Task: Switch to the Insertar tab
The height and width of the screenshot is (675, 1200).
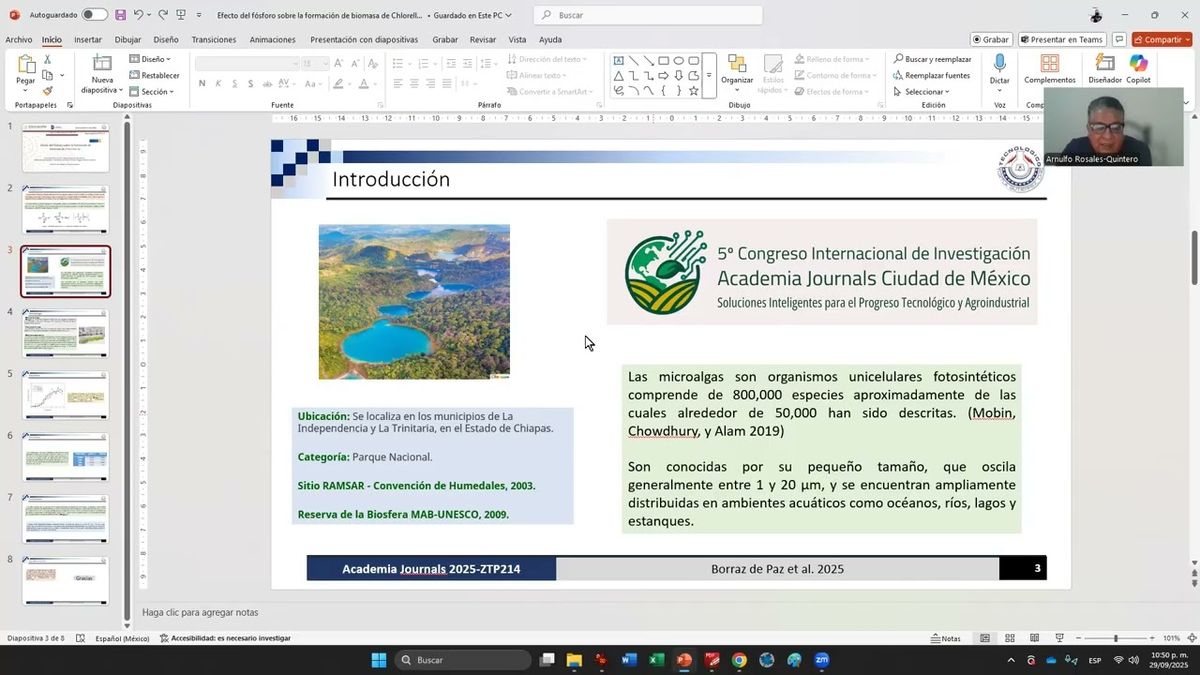Action: 88,40
